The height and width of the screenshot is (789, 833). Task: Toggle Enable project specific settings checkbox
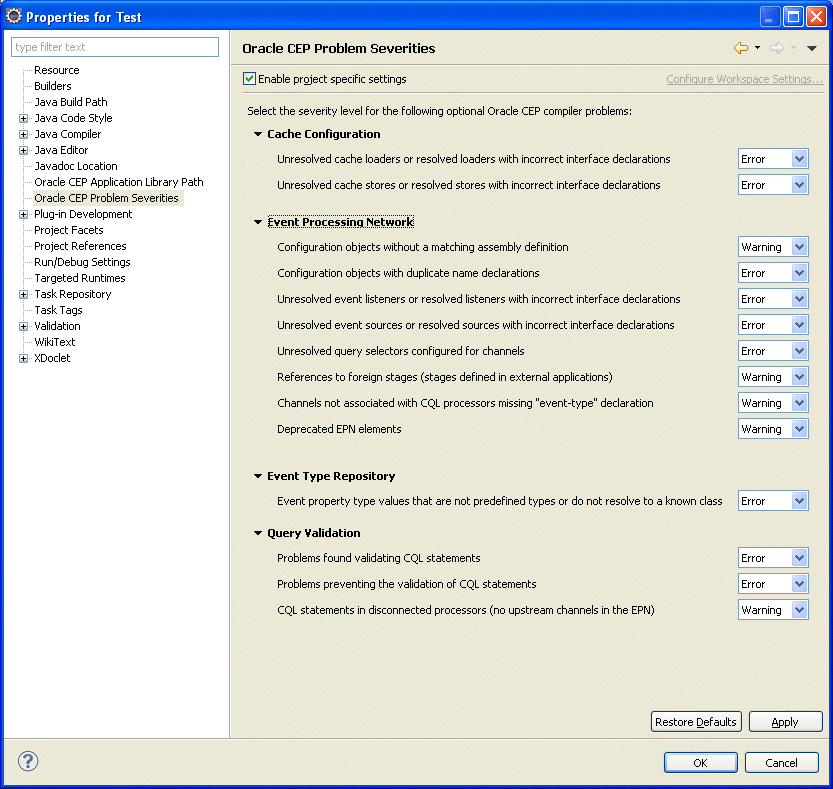(x=249, y=79)
